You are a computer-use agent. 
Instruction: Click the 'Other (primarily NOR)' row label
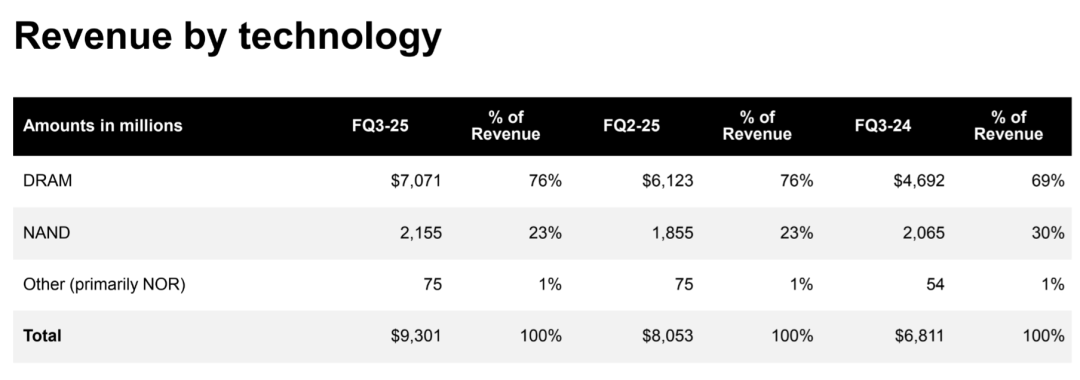(x=104, y=284)
